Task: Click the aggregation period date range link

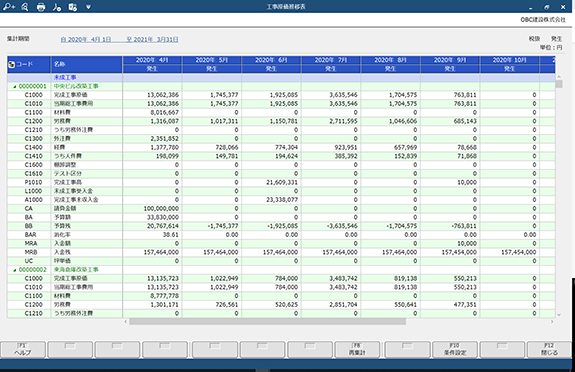Action: click(120, 40)
